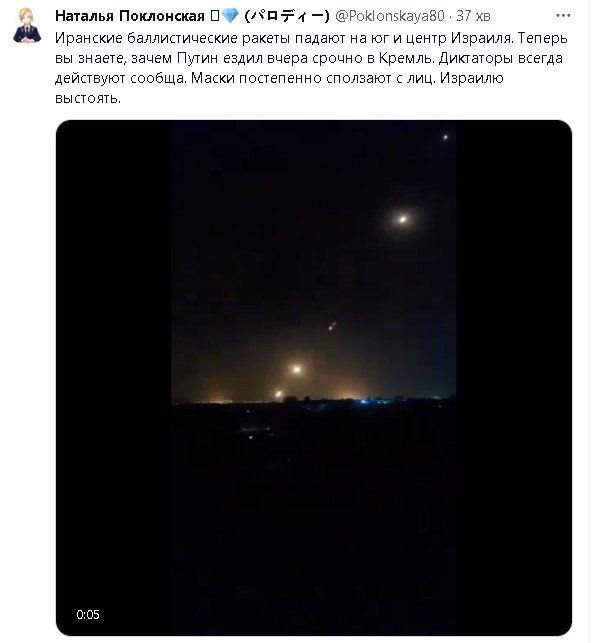Click the blue diamond emoji in the name
Viewport: 601px width, 643px height.
coord(230,16)
